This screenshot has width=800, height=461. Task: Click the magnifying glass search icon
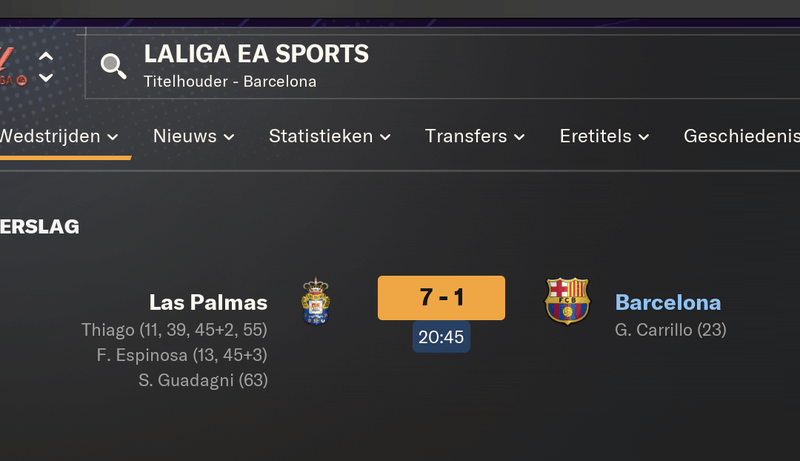coord(113,66)
